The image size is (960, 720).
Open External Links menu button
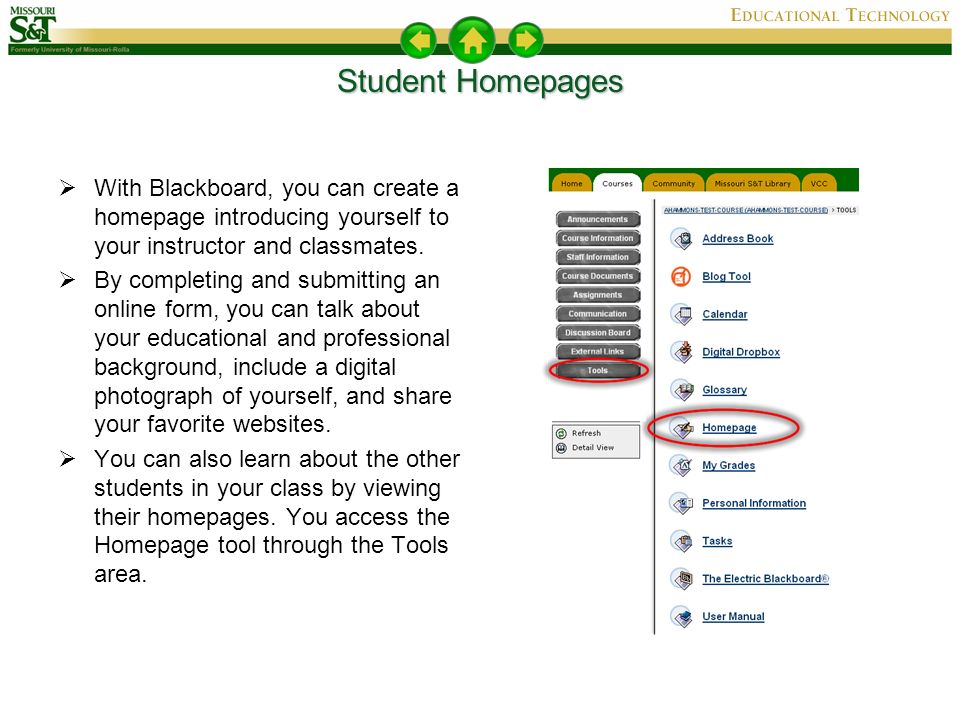click(x=598, y=351)
